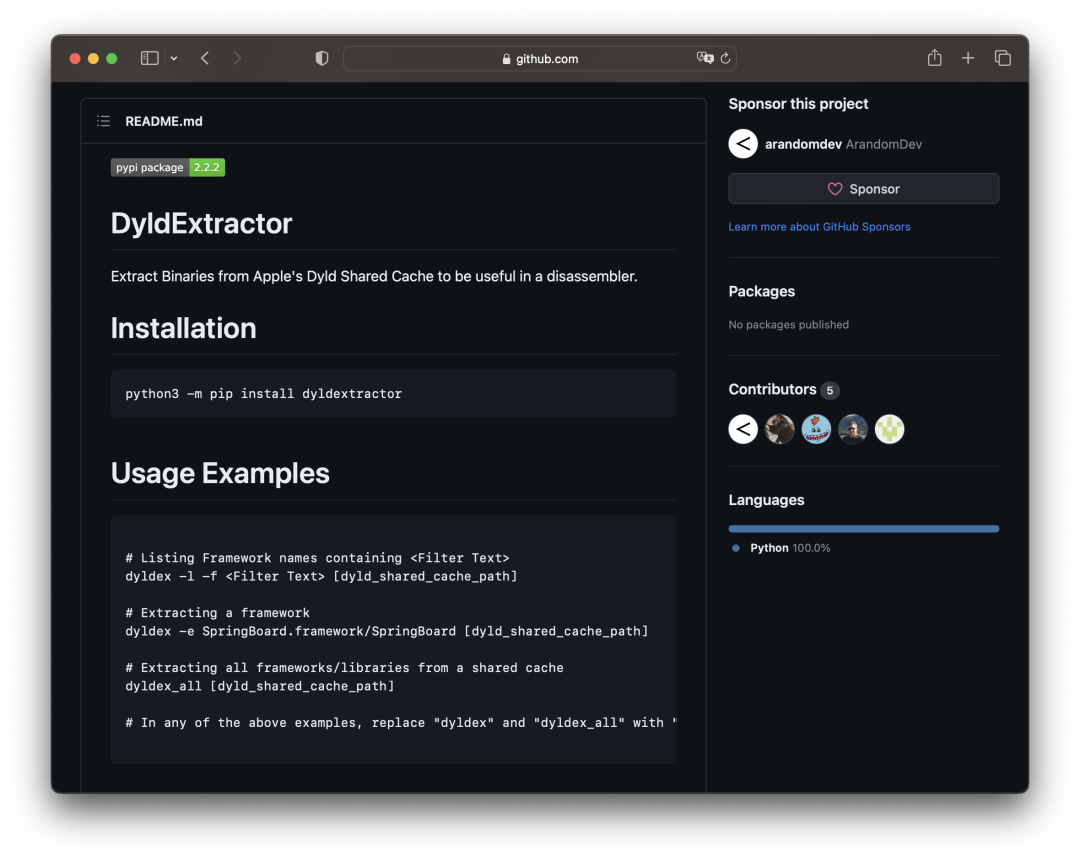Open the privacy shield report
The image size is (1080, 861).
coord(322,59)
